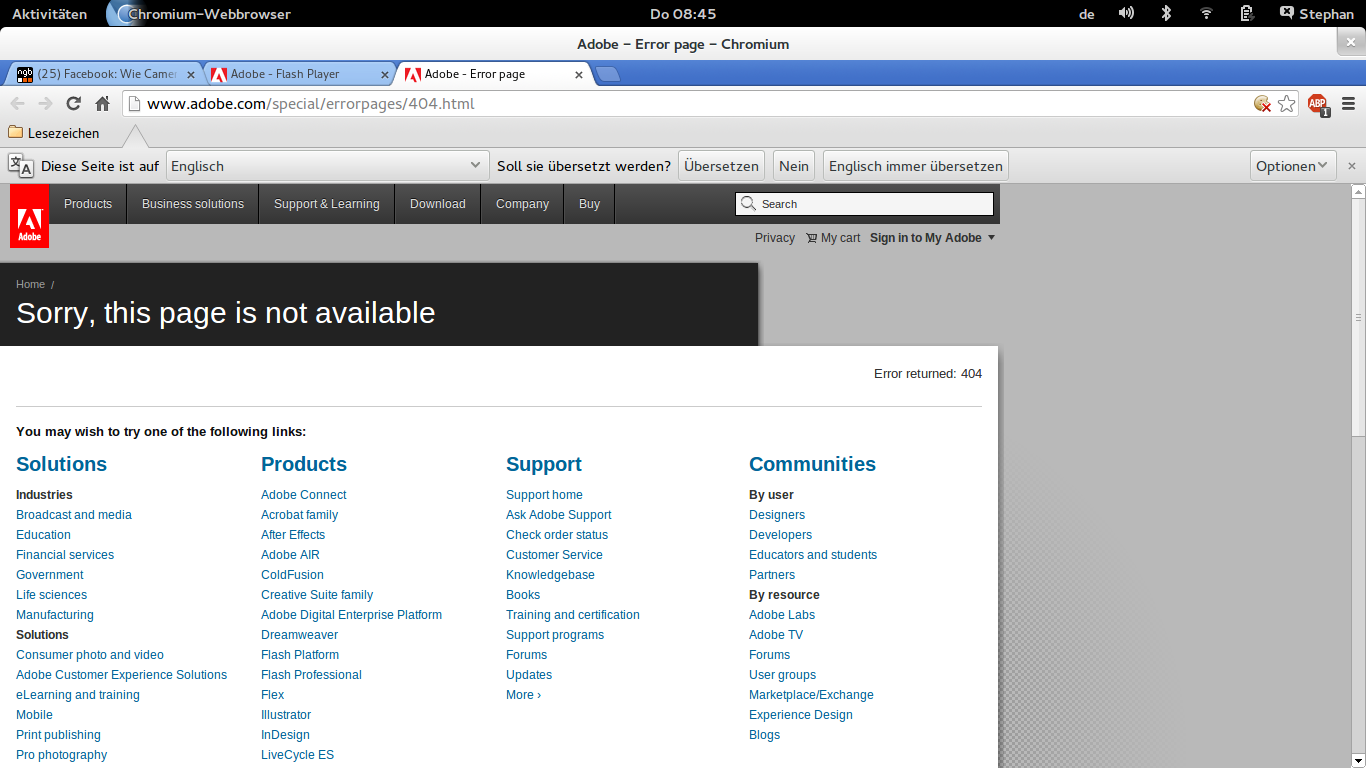The height and width of the screenshot is (768, 1366).
Task: Open the Adobe Connect link
Action: pos(304,495)
